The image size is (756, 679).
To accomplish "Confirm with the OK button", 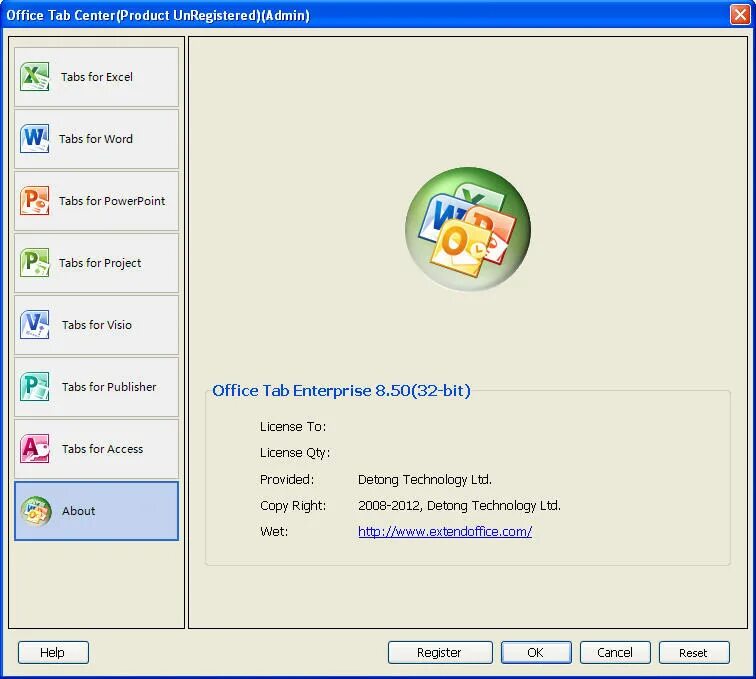I will (x=536, y=652).
